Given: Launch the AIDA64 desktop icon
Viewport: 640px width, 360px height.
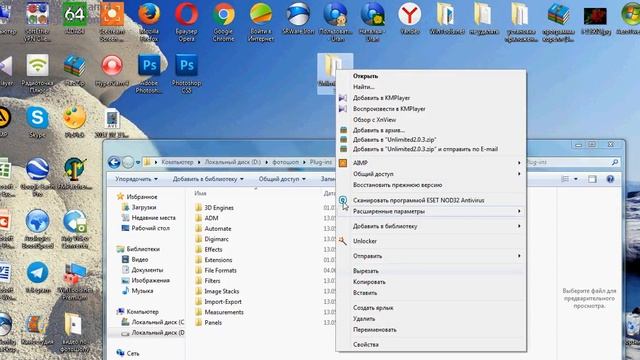Looking at the screenshot, I should [75, 18].
